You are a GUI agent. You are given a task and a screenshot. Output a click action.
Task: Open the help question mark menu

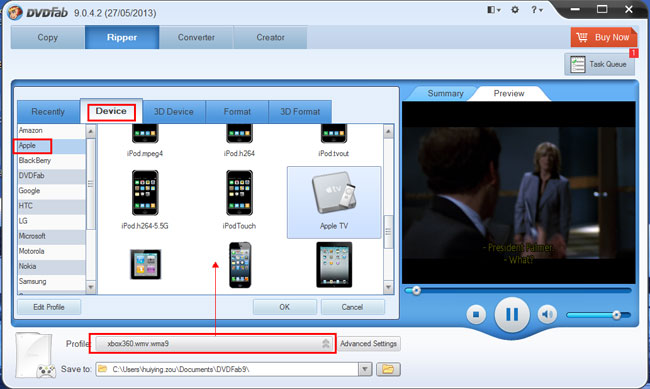pos(536,10)
